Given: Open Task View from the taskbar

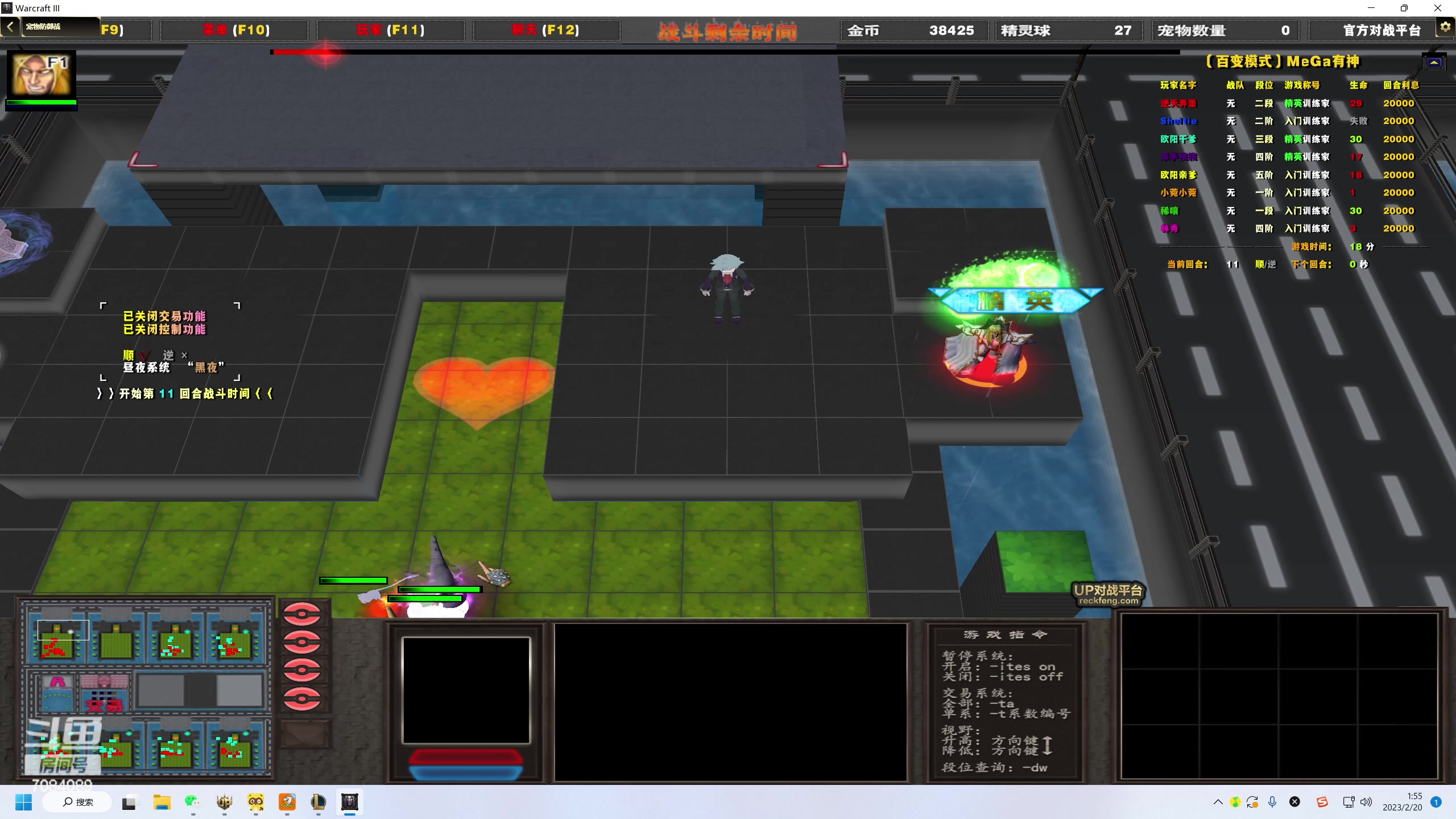Looking at the screenshot, I should tap(130, 802).
